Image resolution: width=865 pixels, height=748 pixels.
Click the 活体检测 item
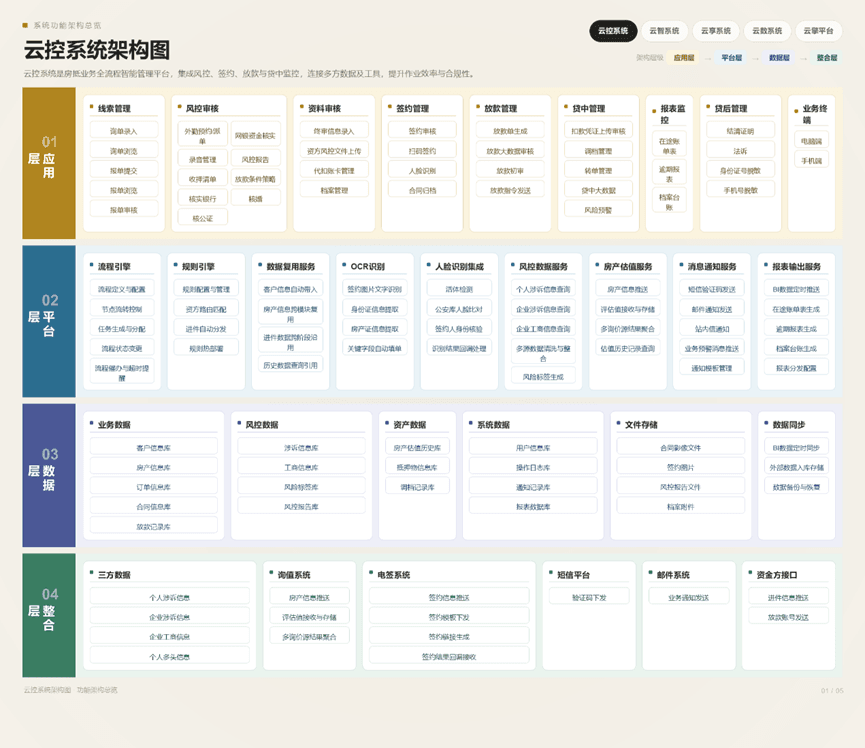tap(459, 289)
